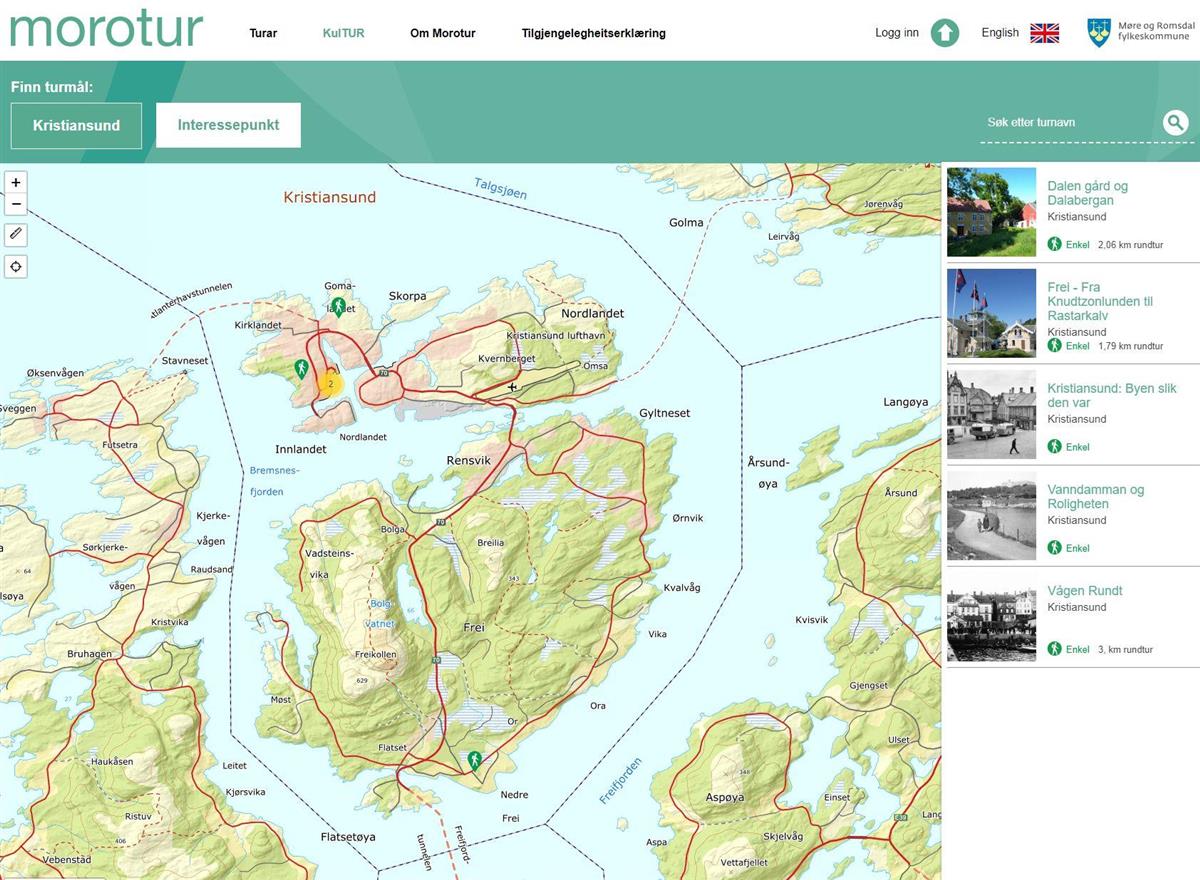The image size is (1200, 880).
Task: Click the Frei place name on the map
Action: 474,627
